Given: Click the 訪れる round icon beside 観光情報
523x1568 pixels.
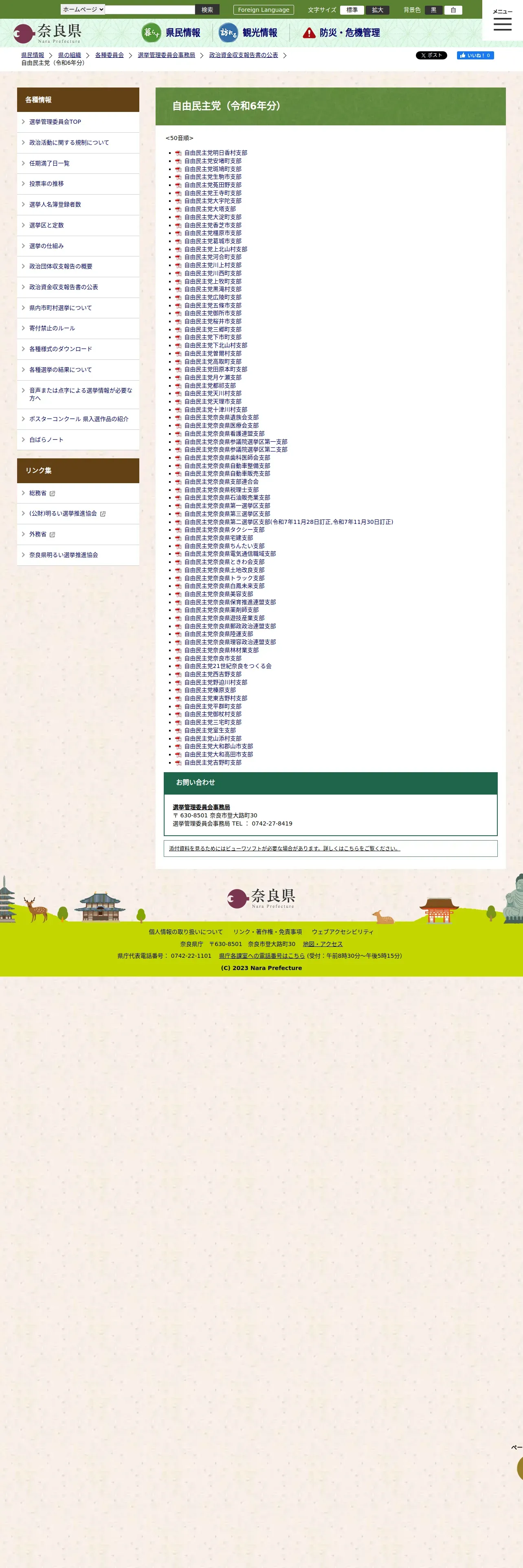Looking at the screenshot, I should click(x=229, y=33).
